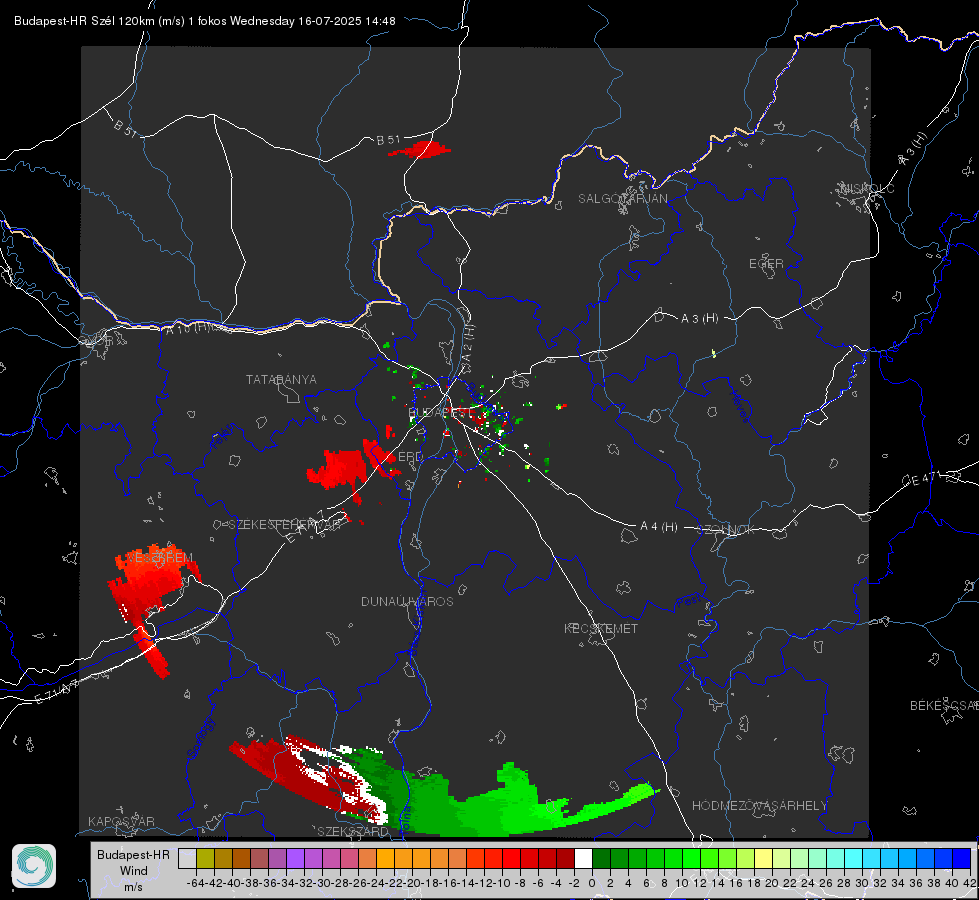Screen dimensions: 979x900
Task: Click the red echo patch north near B 51
Action: tap(421, 150)
